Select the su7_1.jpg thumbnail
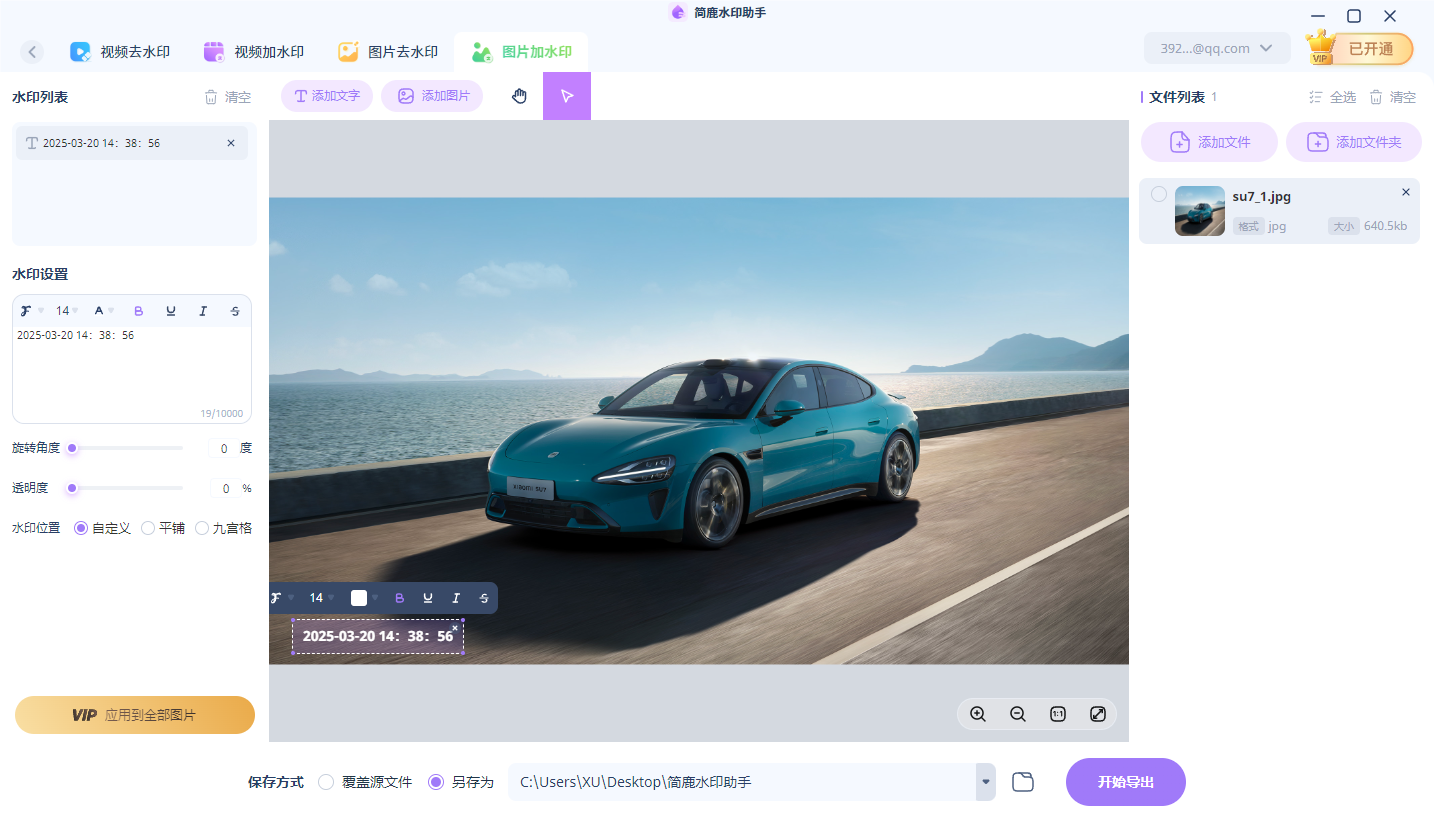This screenshot has width=1434, height=822. pyautogui.click(x=1200, y=211)
